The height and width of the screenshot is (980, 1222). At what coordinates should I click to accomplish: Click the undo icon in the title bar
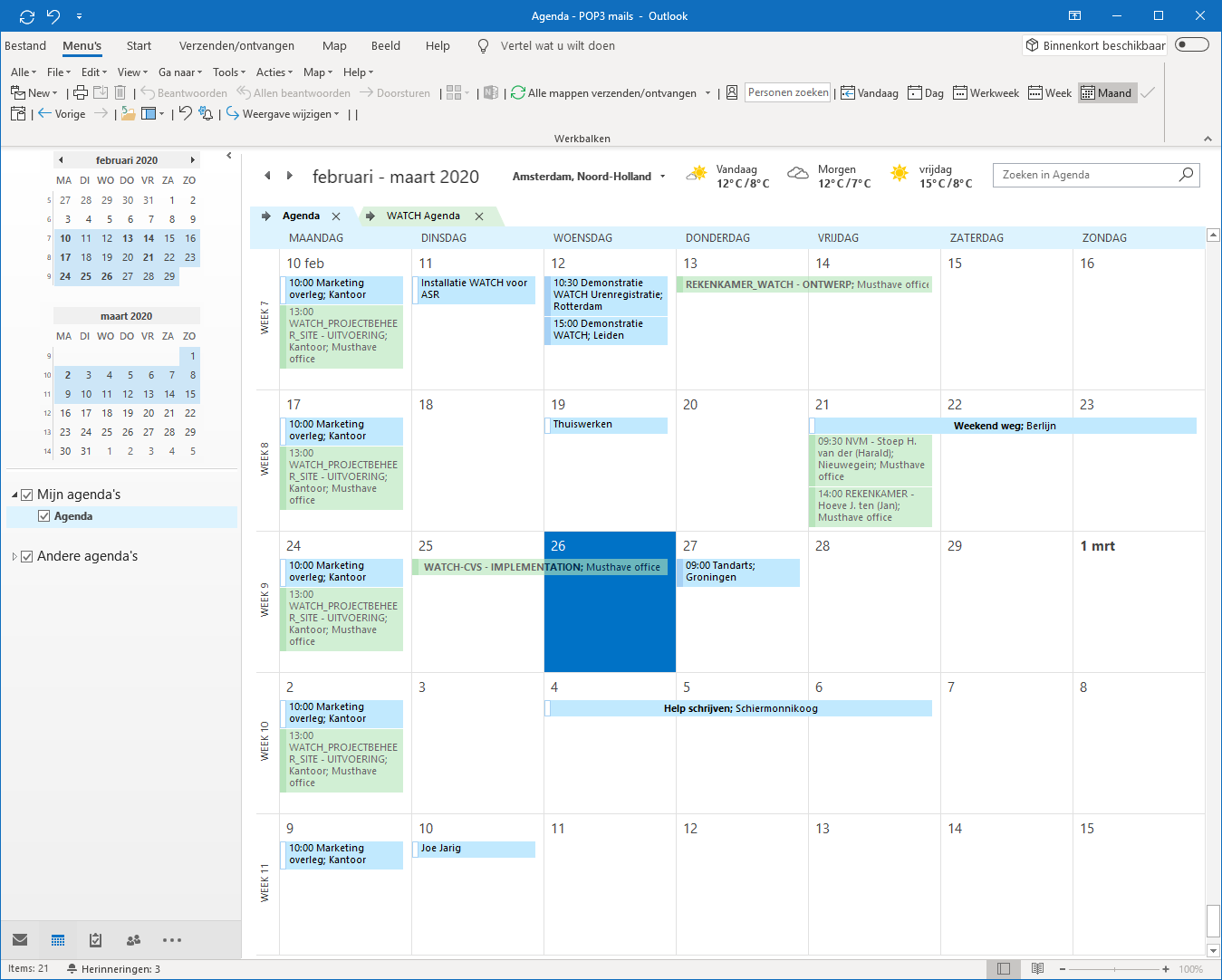tap(53, 16)
